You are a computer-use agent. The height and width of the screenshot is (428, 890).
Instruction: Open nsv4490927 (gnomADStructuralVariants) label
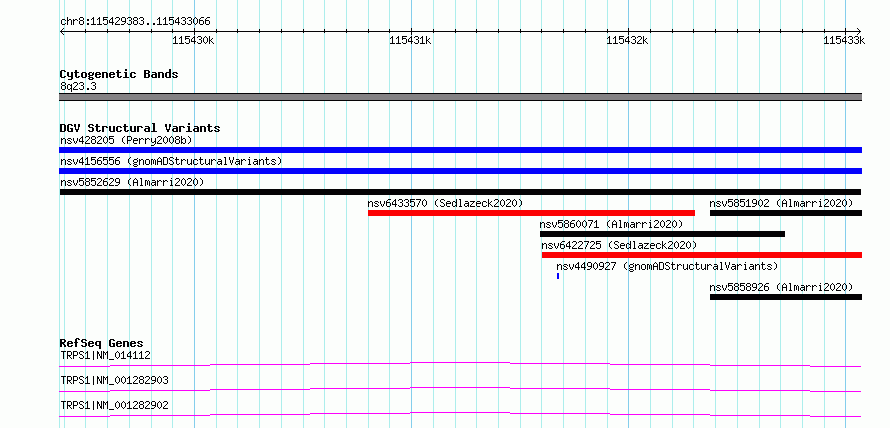click(667, 266)
